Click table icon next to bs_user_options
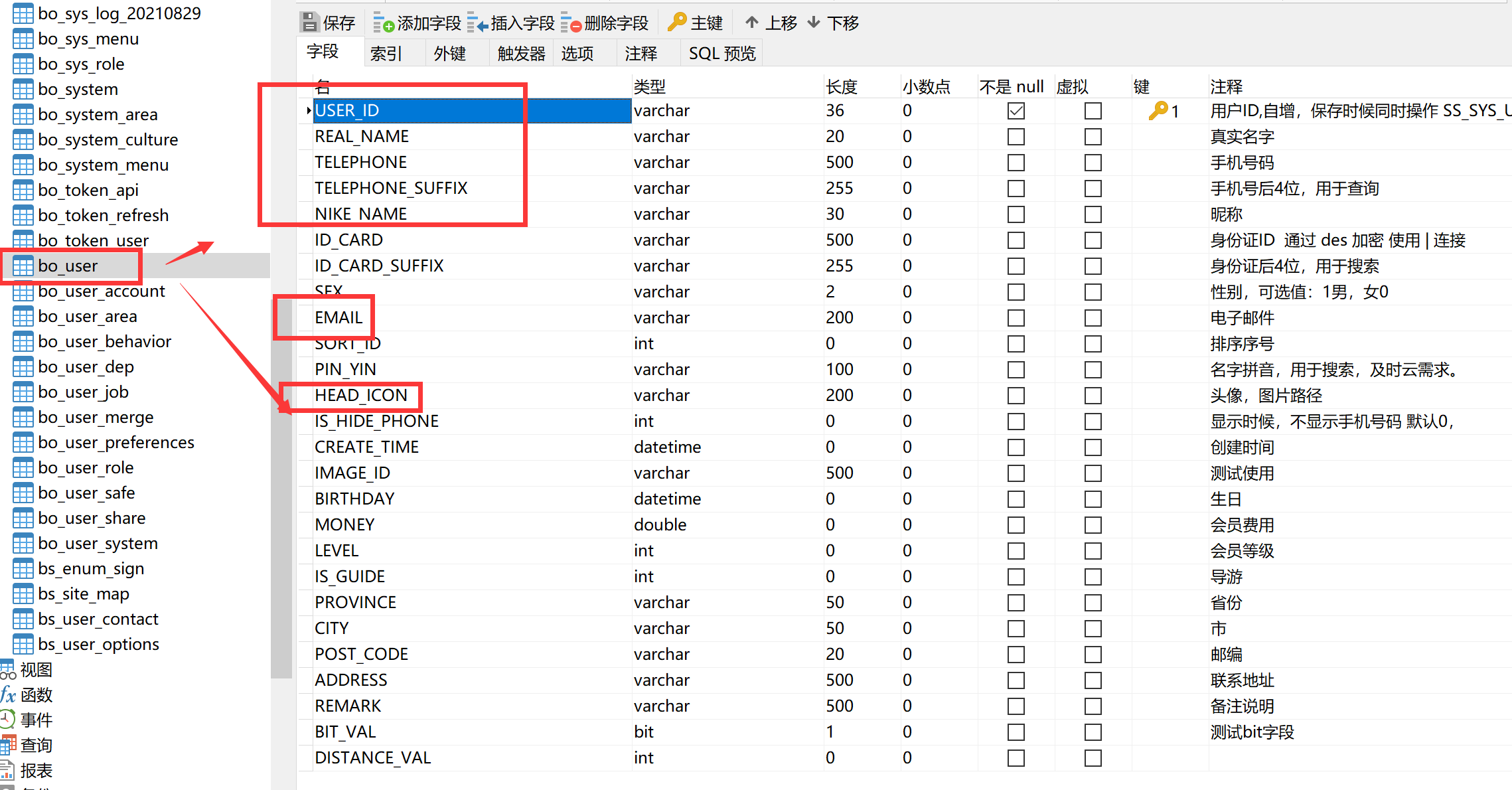Screen dimensions: 1512x790 (x=23, y=645)
